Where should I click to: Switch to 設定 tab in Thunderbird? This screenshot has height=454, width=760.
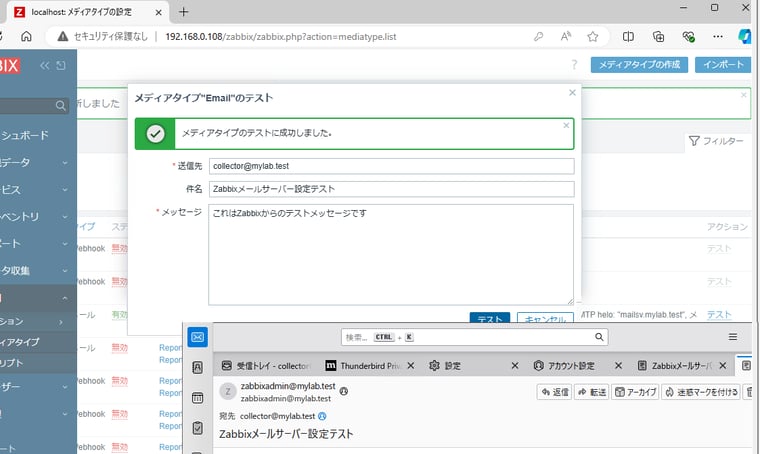tap(446, 366)
